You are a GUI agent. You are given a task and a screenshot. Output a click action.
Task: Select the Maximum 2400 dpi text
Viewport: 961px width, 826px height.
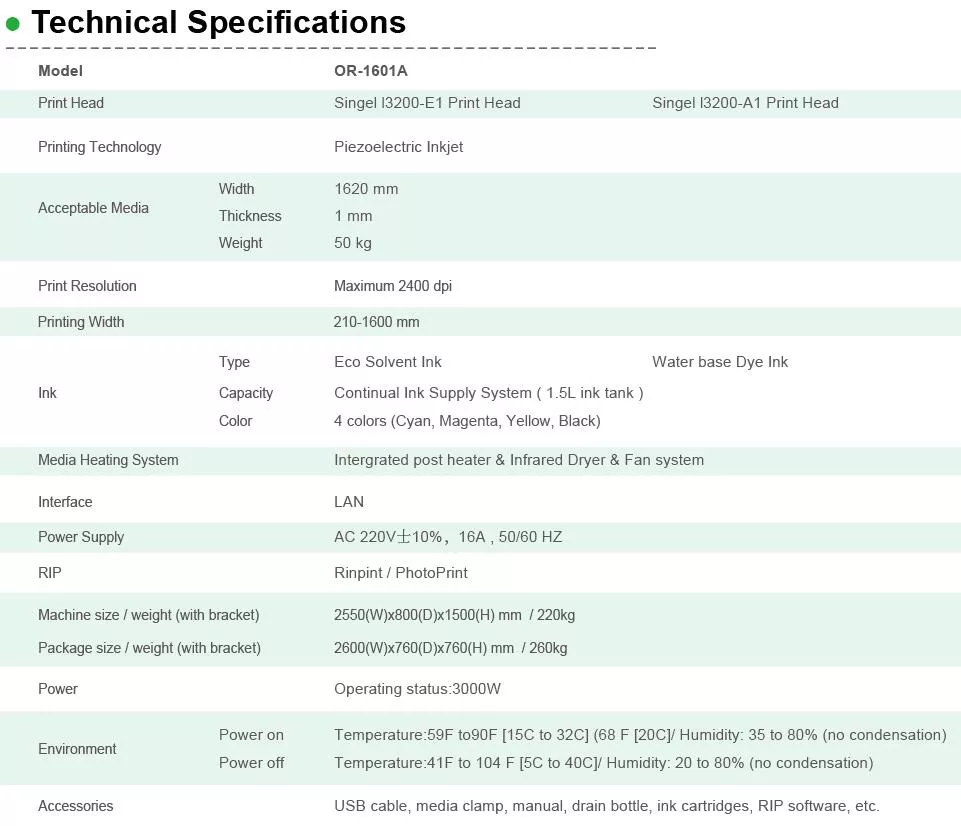393,286
